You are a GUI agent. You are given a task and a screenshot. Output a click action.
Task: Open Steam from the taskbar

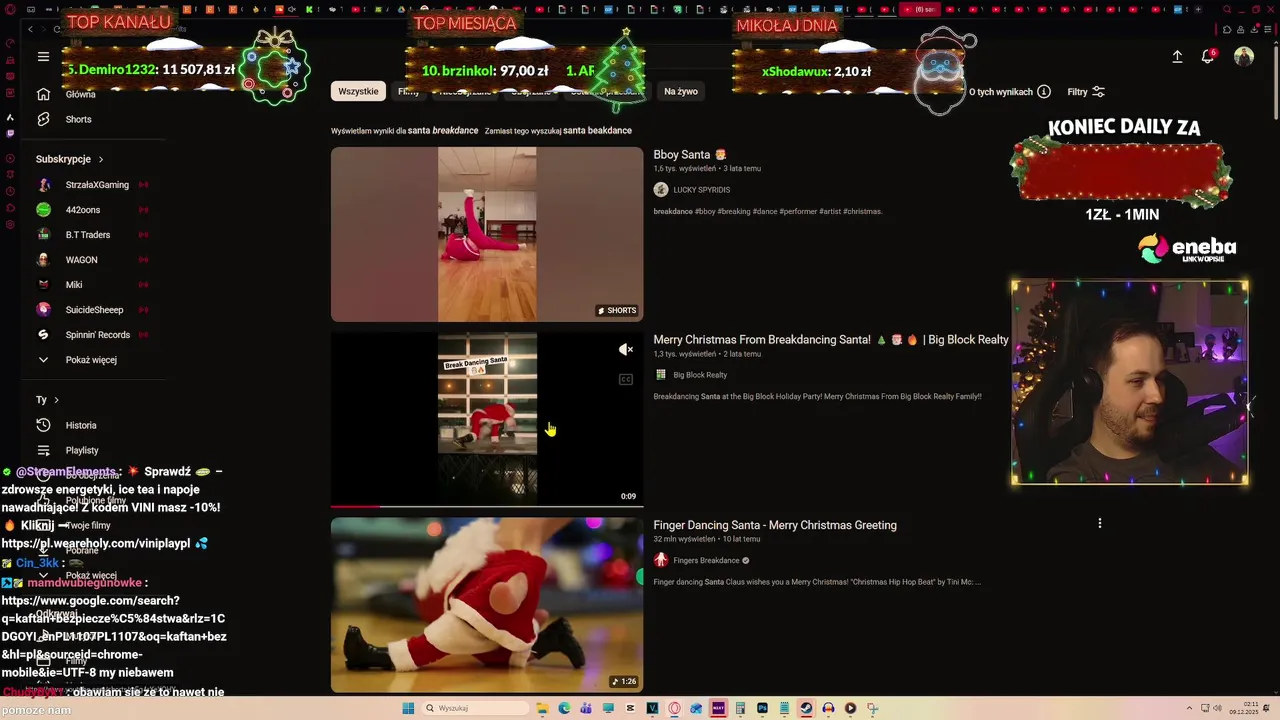pos(806,708)
